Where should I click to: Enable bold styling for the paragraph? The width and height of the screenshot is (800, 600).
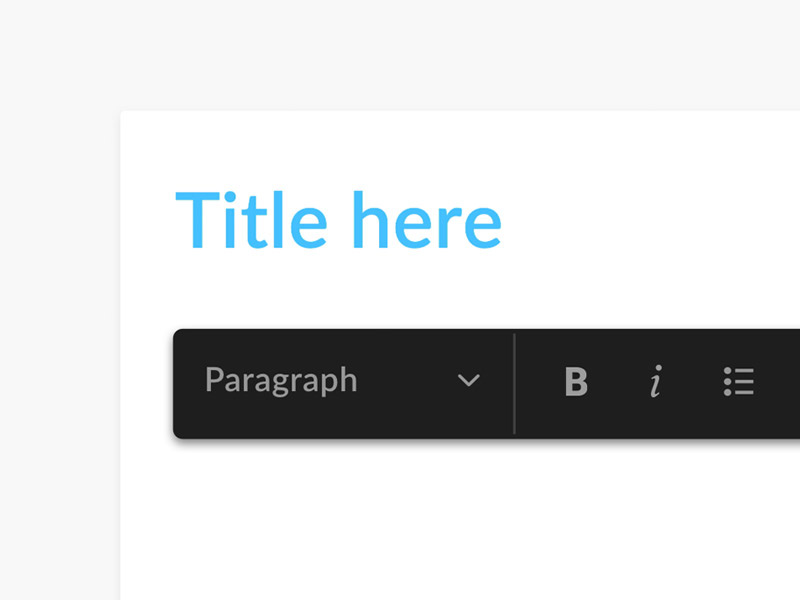(x=577, y=381)
